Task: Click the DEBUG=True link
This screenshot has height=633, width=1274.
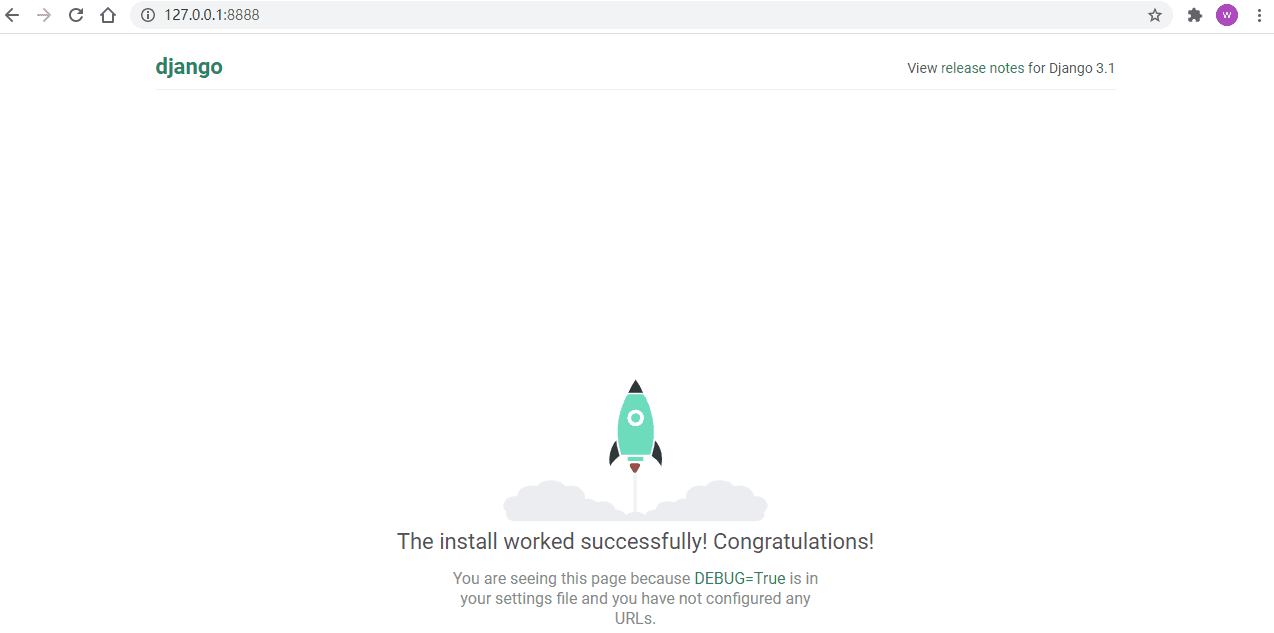Action: (740, 578)
